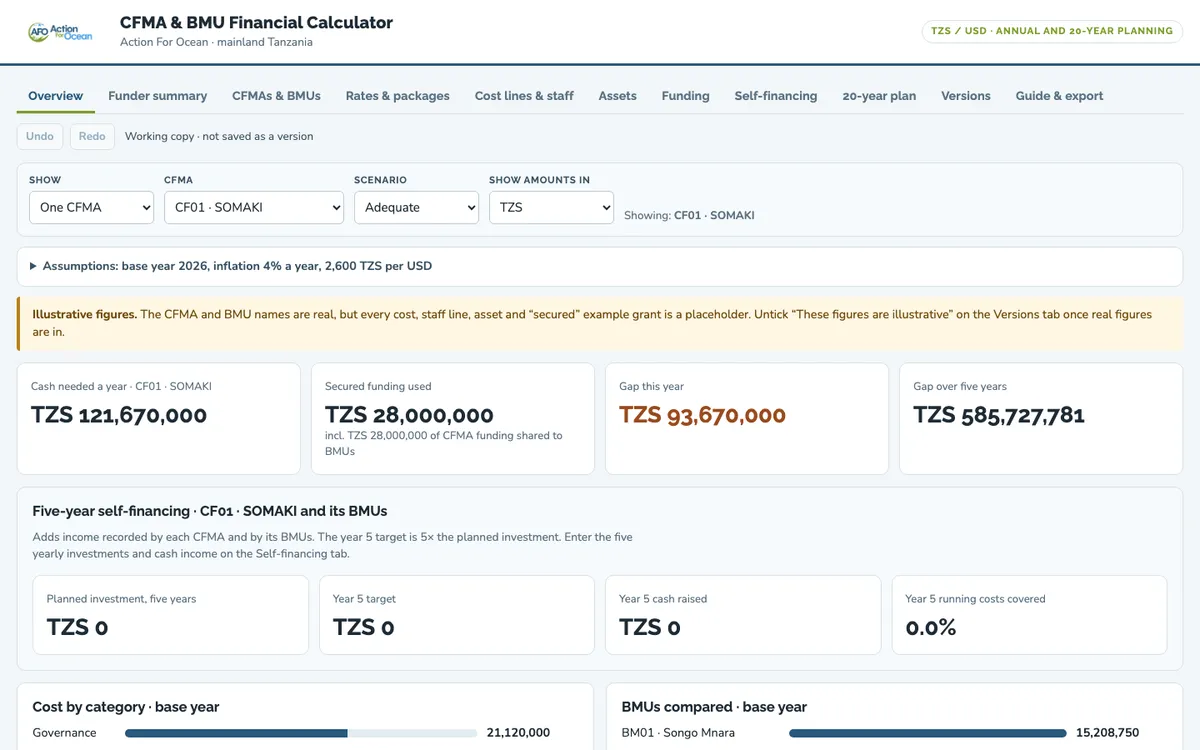Click the Songo Mnara amount 15,208,750
This screenshot has width=1200, height=750.
point(1107,733)
